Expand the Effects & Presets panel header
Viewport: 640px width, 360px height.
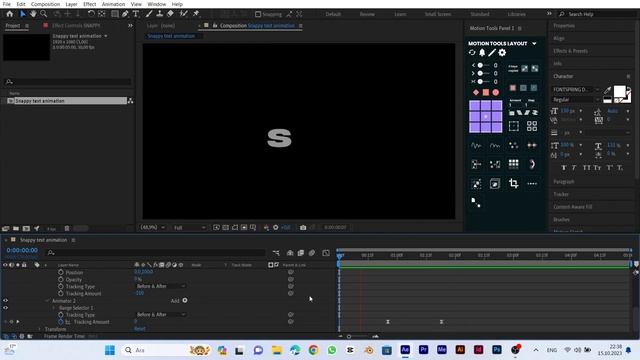click(571, 51)
